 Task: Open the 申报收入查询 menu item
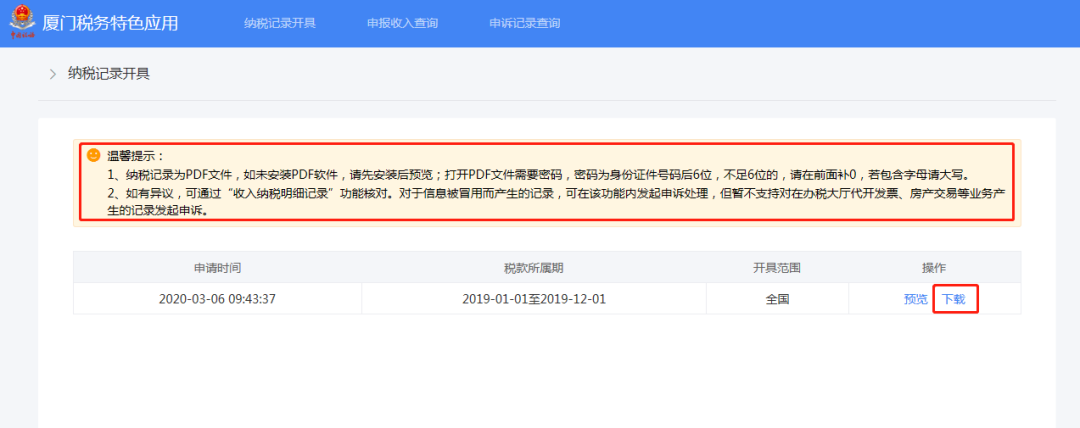(x=402, y=23)
